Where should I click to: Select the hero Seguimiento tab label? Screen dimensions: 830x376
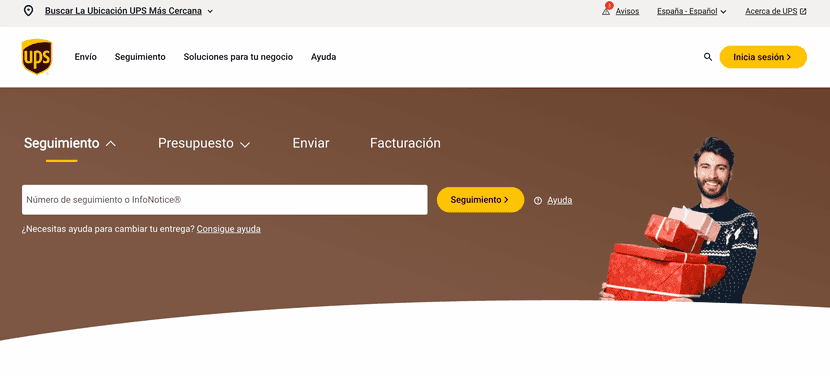tap(61, 143)
